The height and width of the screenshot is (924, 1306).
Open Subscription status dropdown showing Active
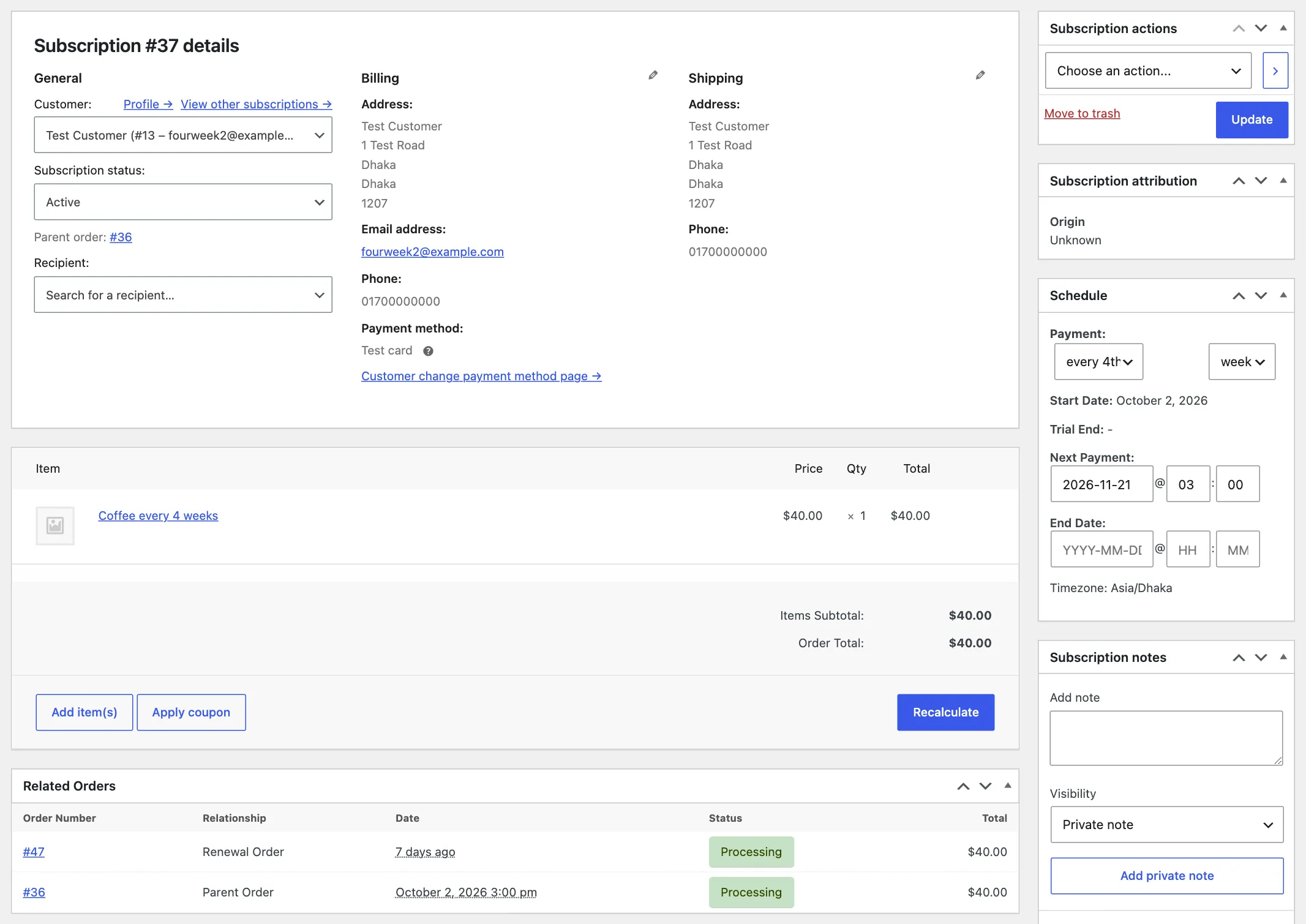(x=183, y=202)
